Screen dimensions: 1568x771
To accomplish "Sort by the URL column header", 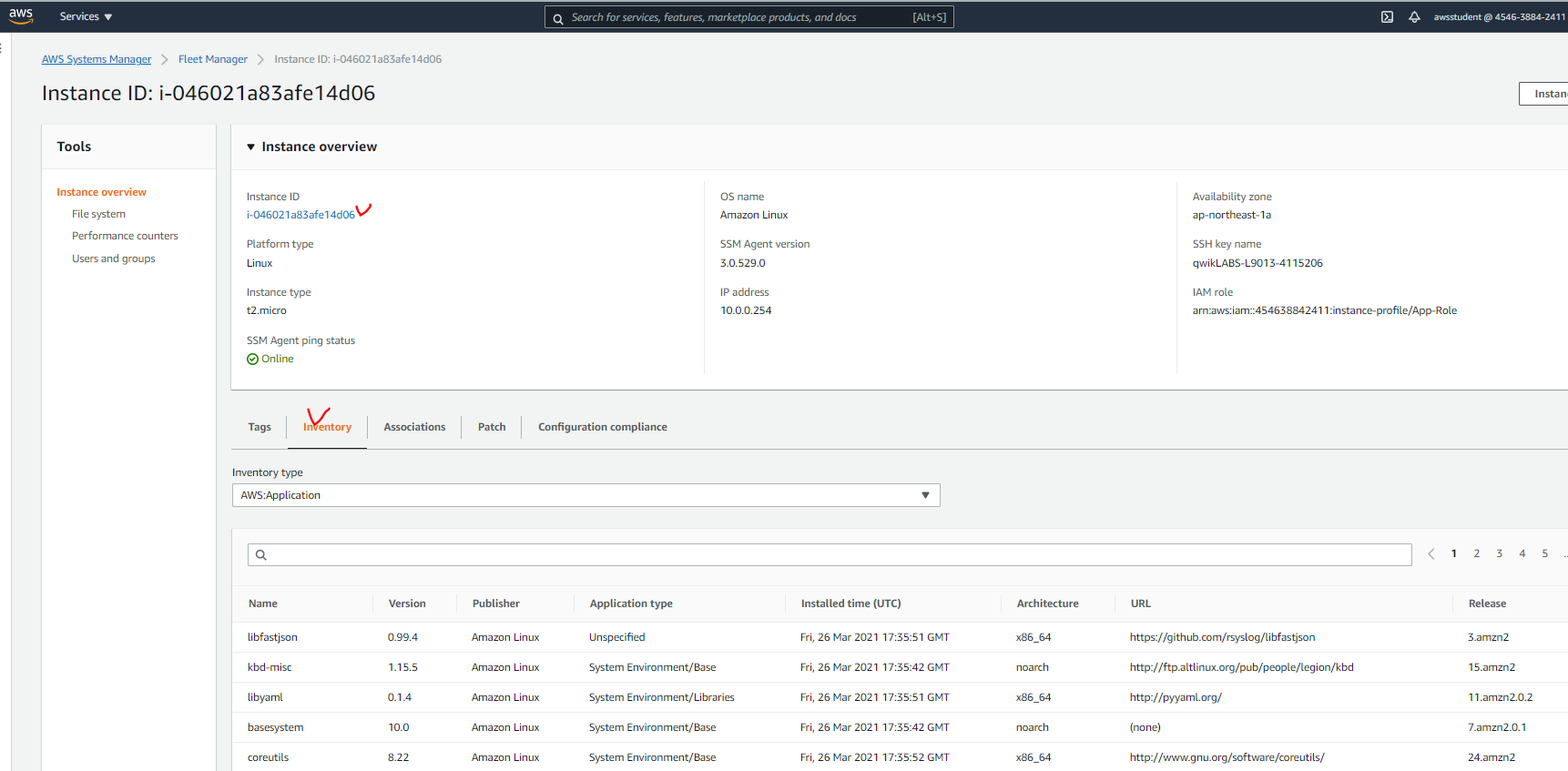I will (x=1141, y=604).
